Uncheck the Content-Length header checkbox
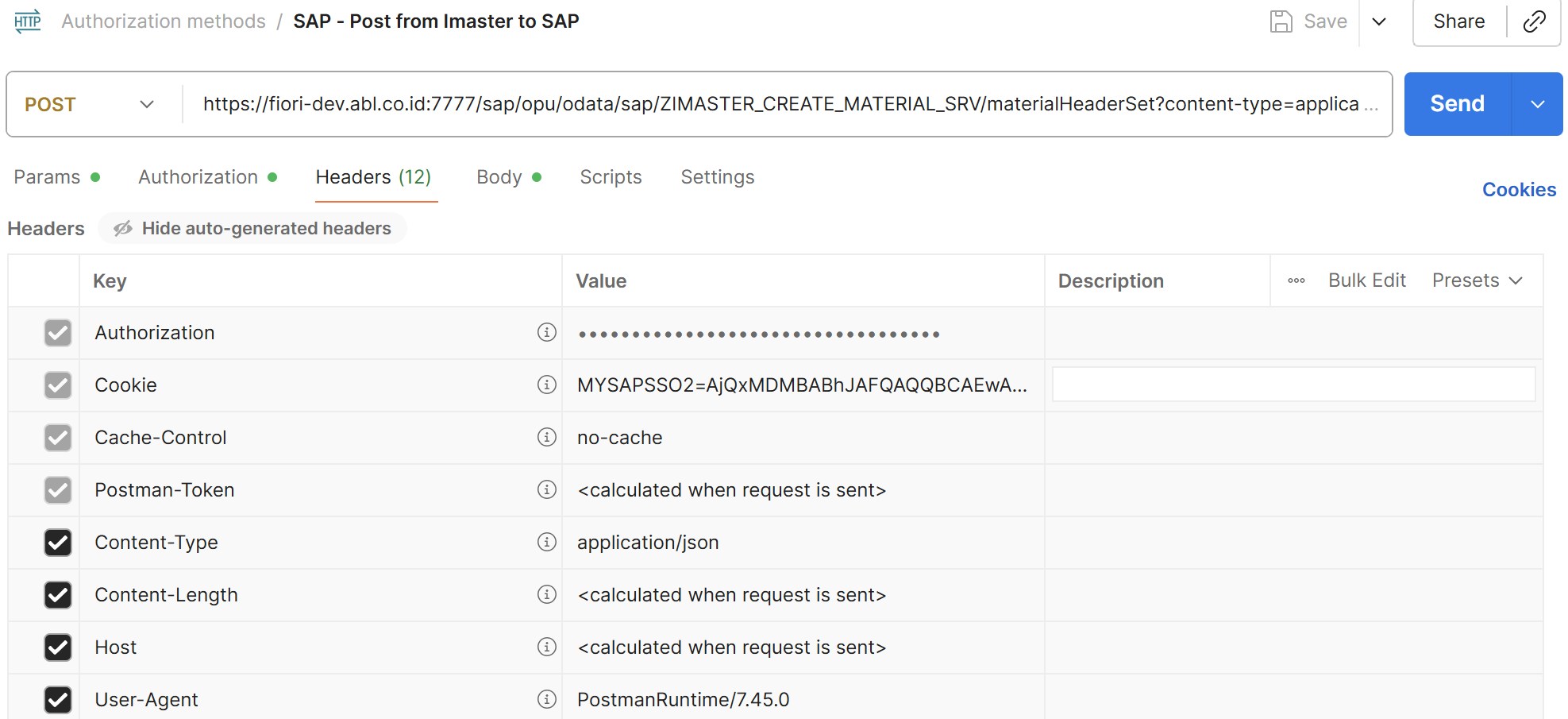Screen dimensions: 1568x719 58,595
